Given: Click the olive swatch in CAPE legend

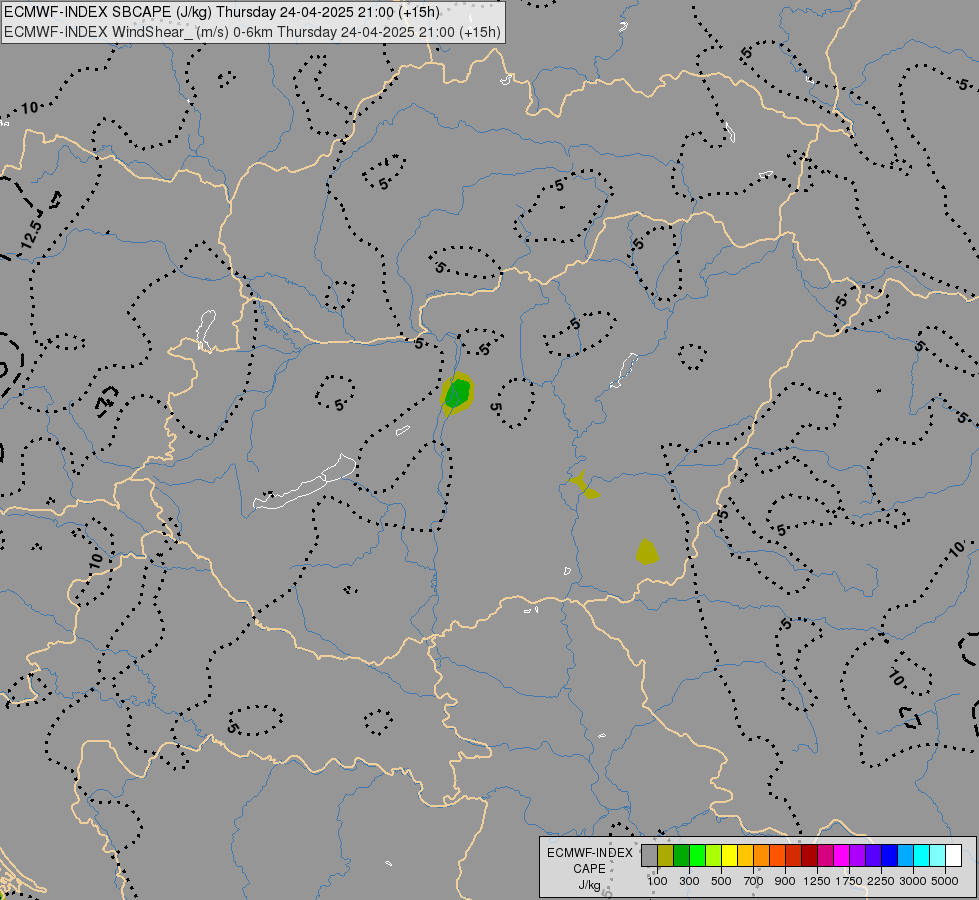Looking at the screenshot, I should (x=666, y=855).
